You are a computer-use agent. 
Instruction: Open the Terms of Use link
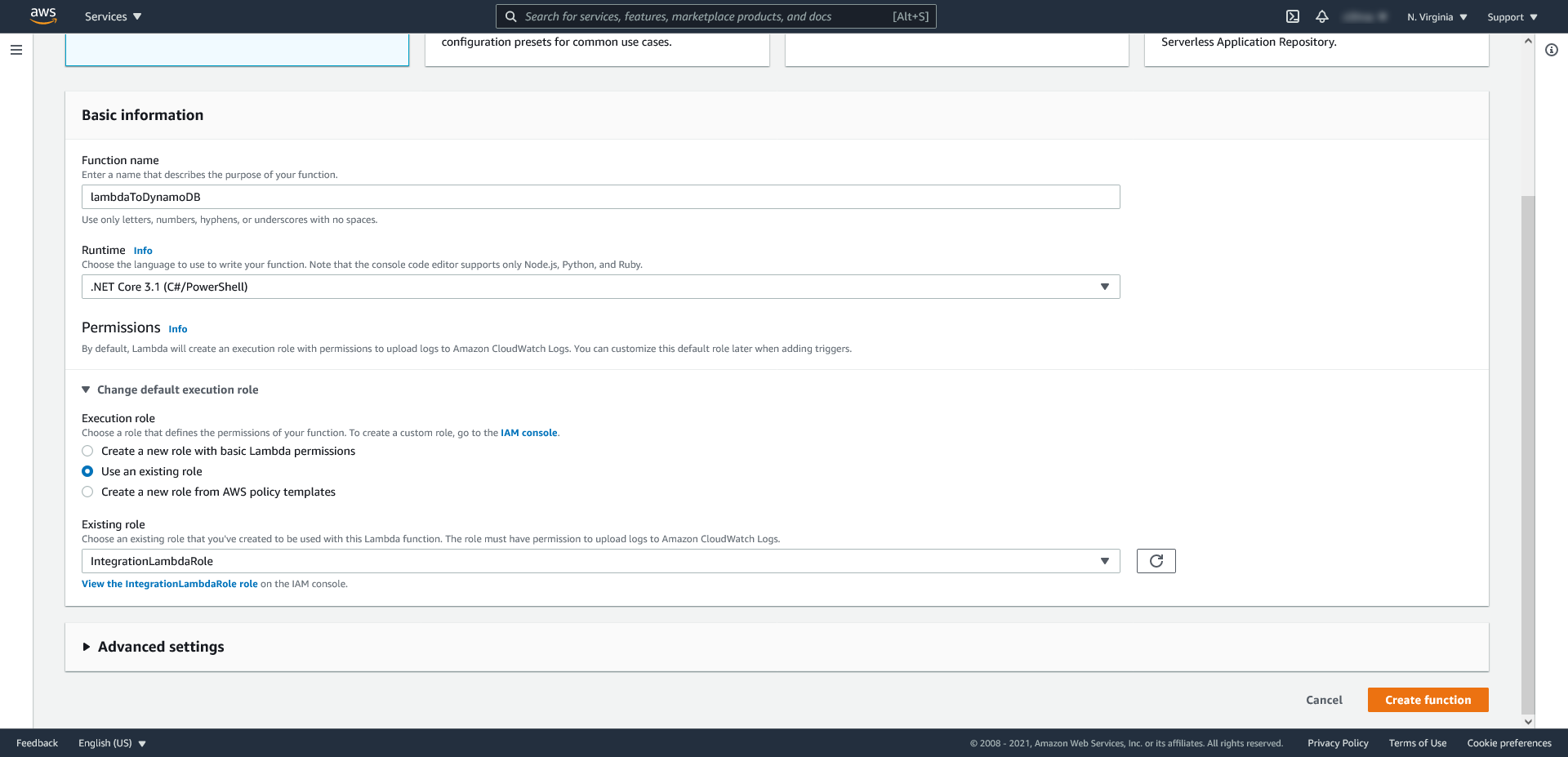pyautogui.click(x=1418, y=743)
